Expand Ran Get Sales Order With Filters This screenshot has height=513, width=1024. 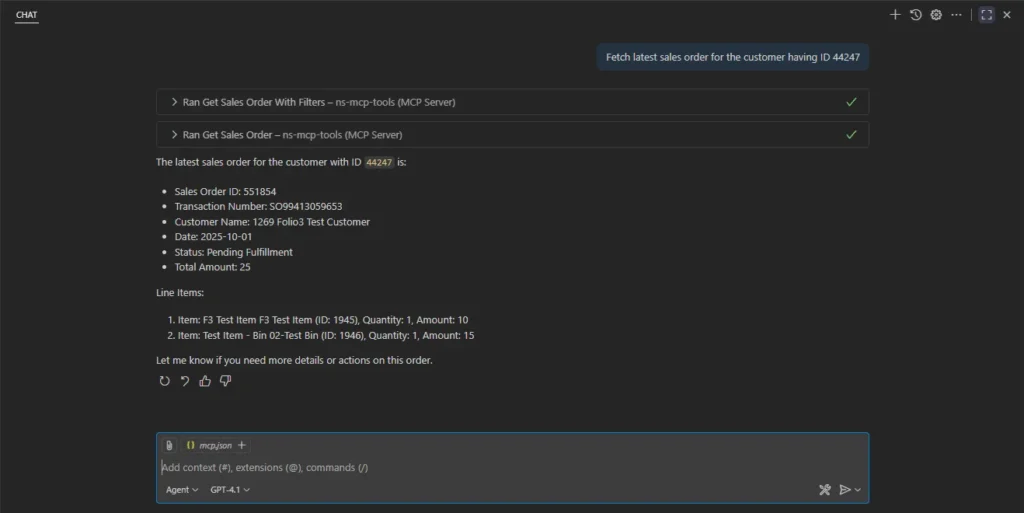click(513, 102)
